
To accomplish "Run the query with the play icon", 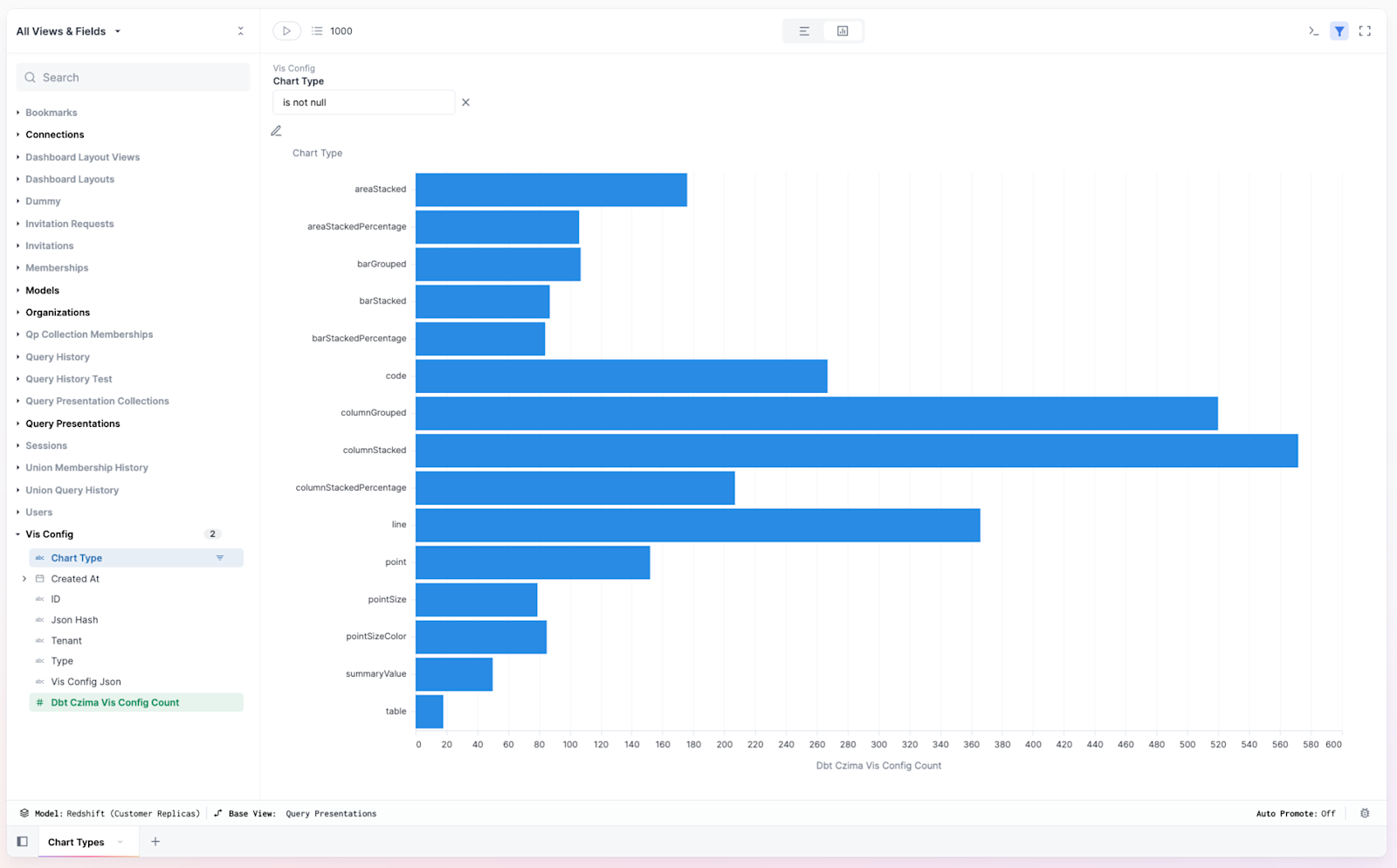I will tap(286, 31).
